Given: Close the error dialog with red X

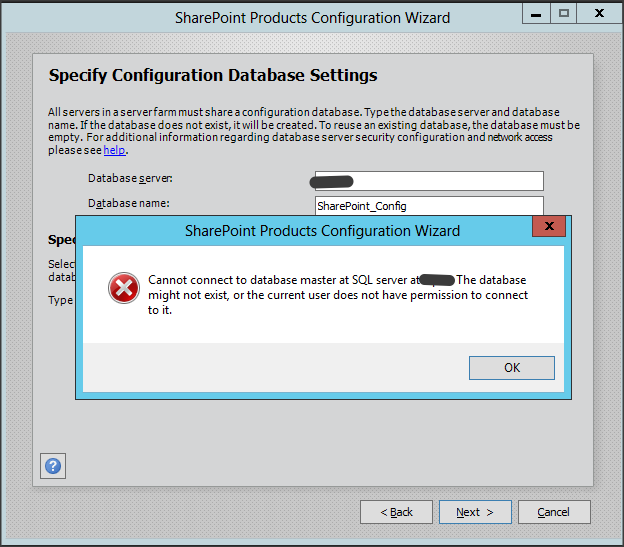Looking at the screenshot, I should coord(549,226).
